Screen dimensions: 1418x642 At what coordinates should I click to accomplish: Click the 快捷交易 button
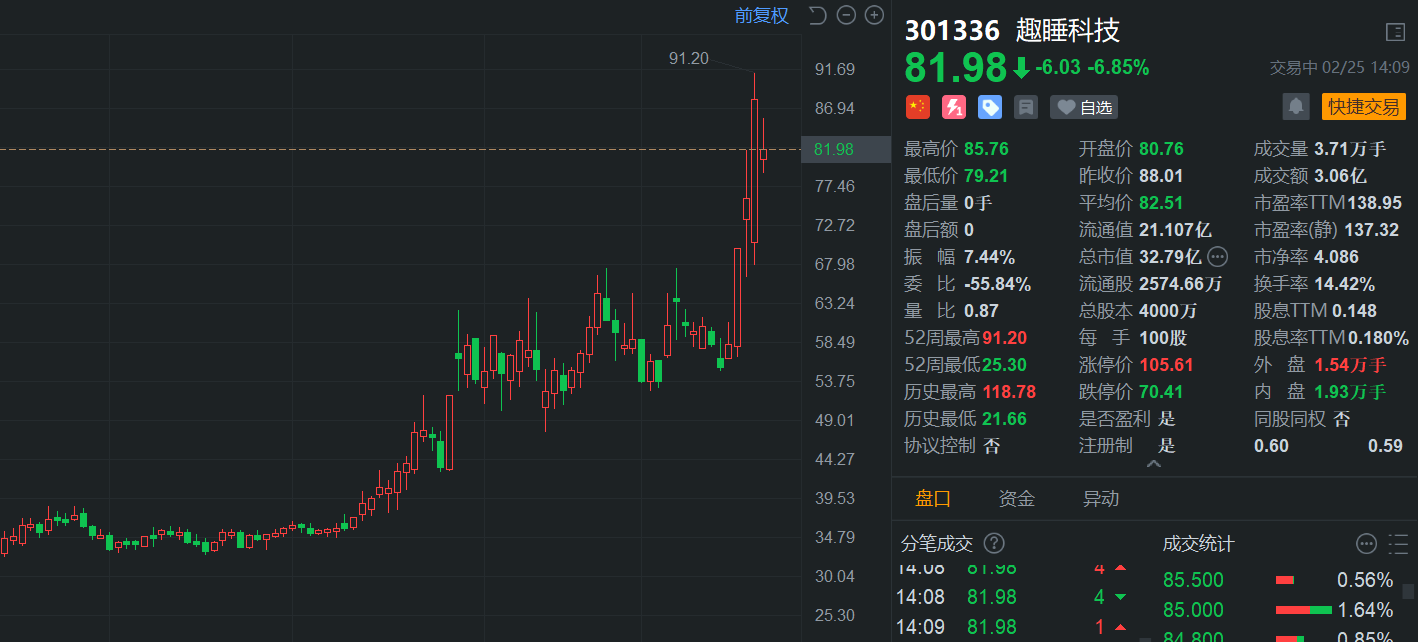click(x=1363, y=107)
